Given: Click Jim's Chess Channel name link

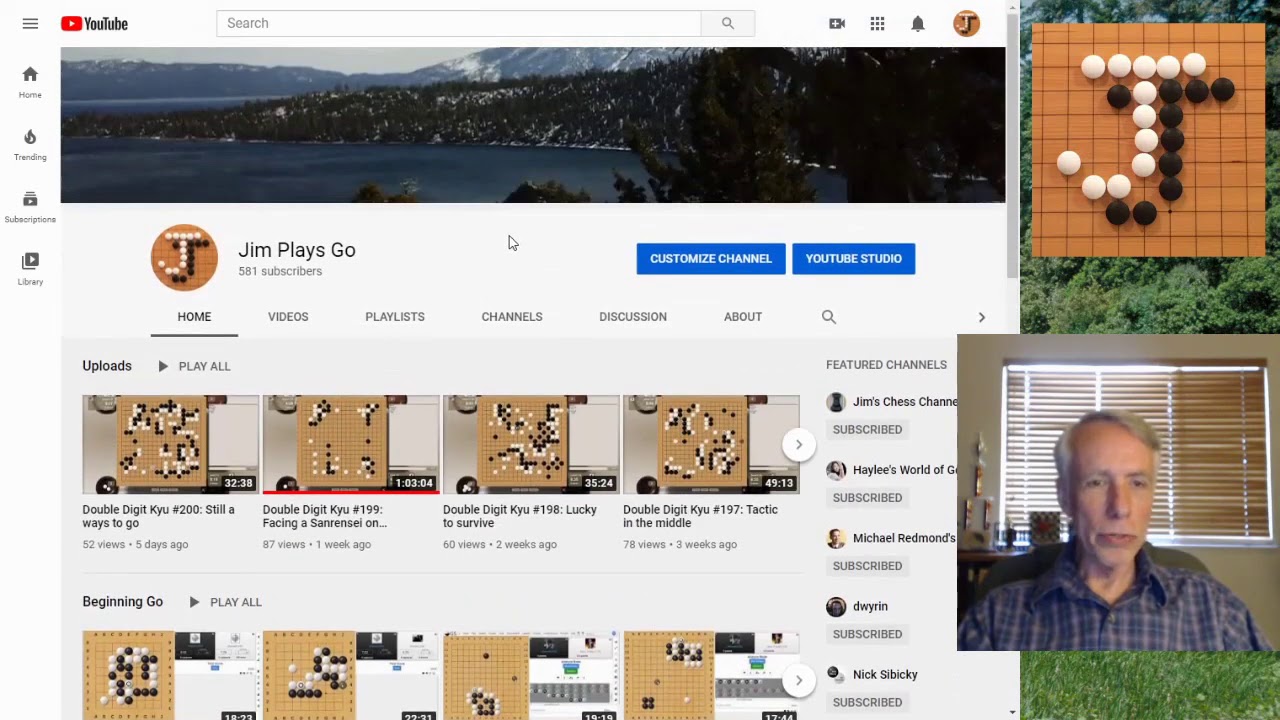Looking at the screenshot, I should click(x=905, y=402).
